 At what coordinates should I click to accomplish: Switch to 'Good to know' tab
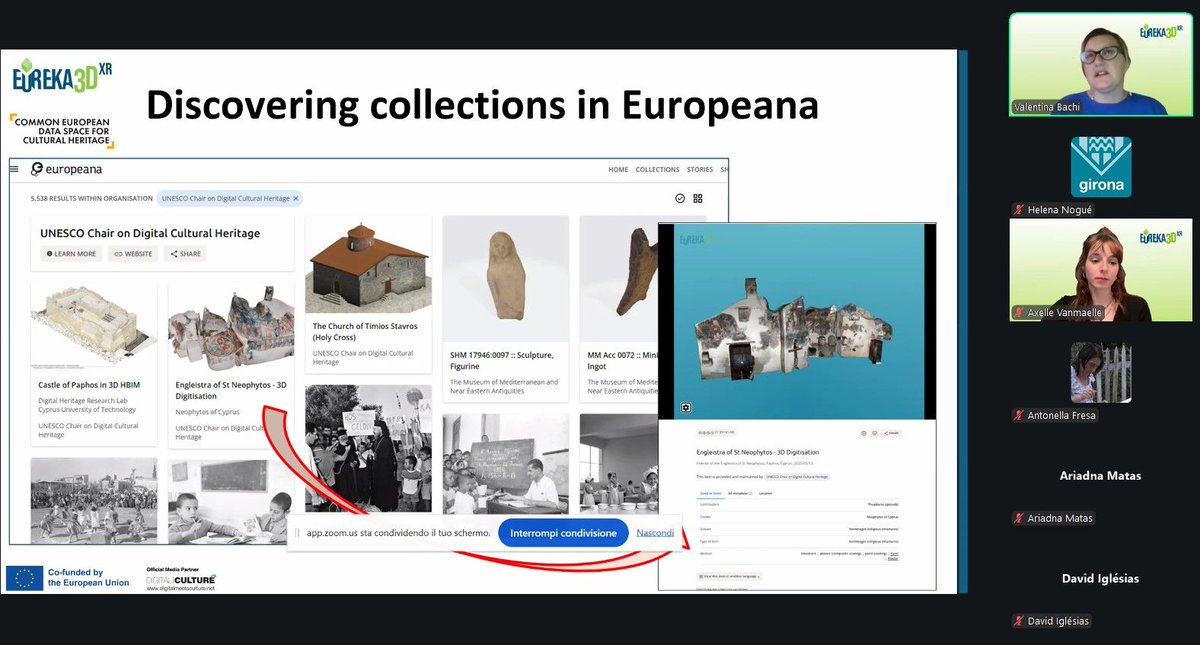[x=710, y=493]
